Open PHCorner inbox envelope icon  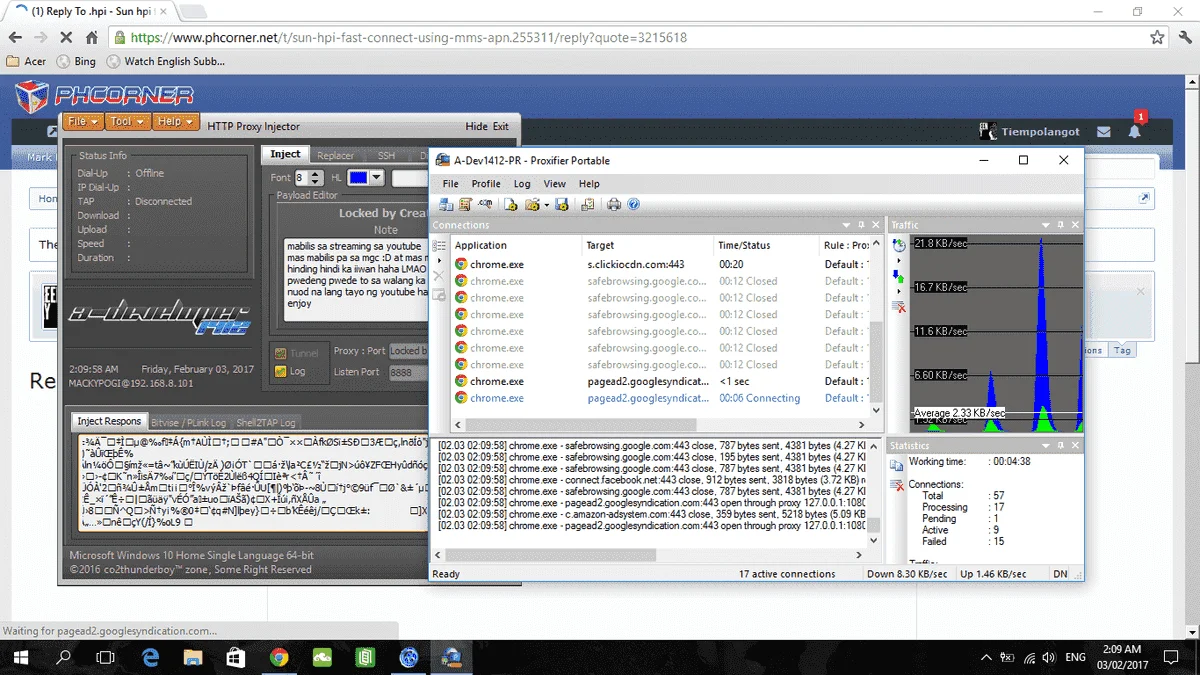(1104, 131)
